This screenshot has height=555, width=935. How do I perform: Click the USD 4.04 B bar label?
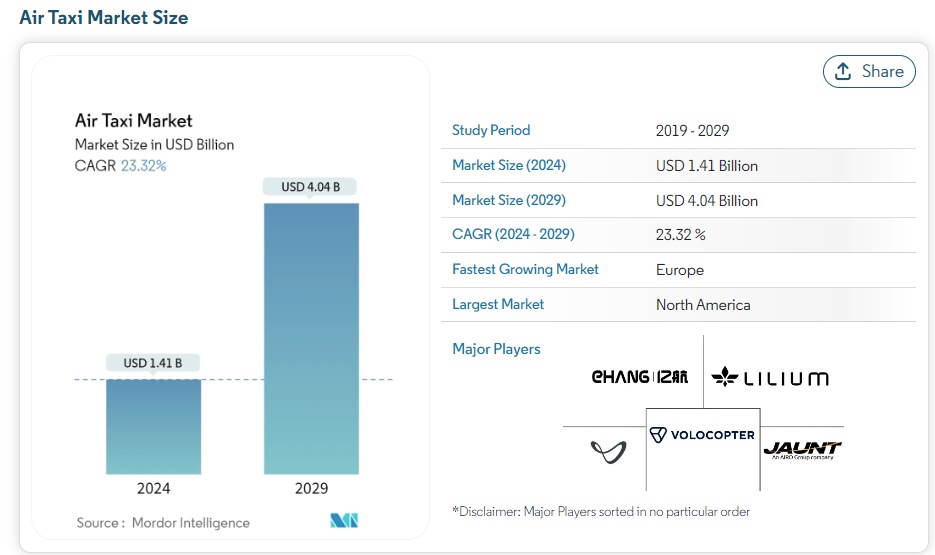pos(310,187)
